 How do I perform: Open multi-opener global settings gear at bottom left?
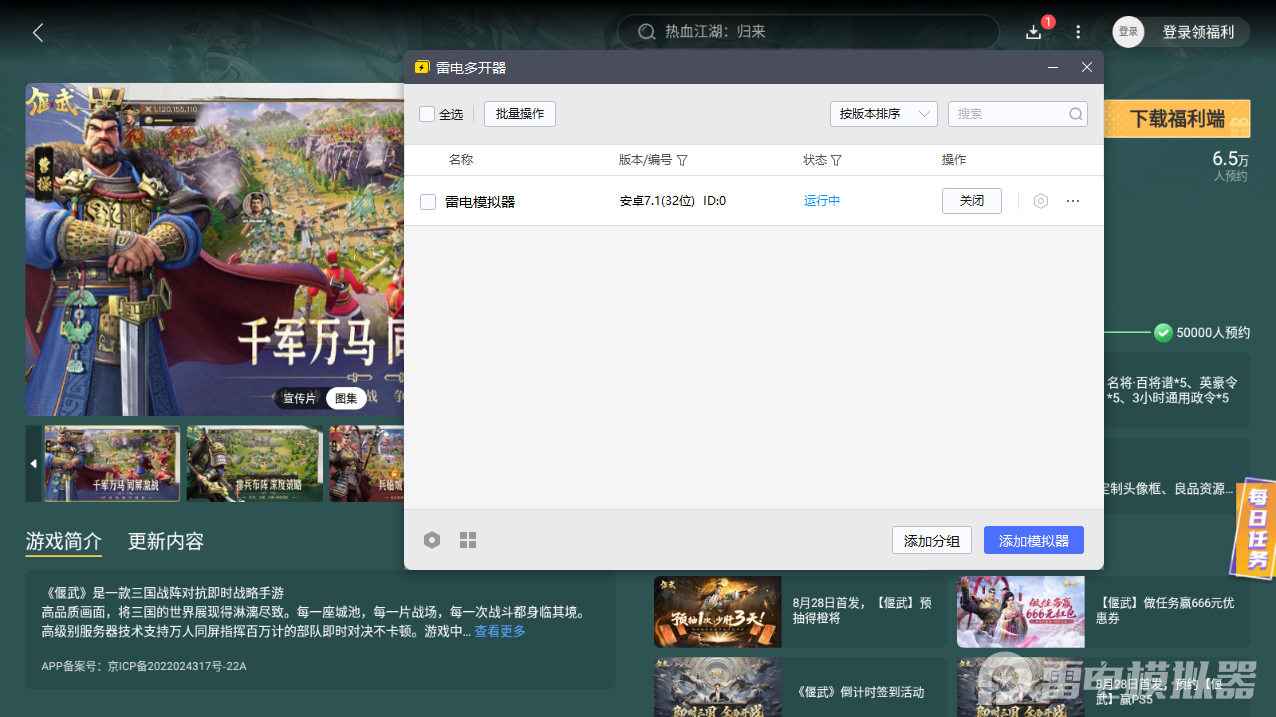coord(431,540)
